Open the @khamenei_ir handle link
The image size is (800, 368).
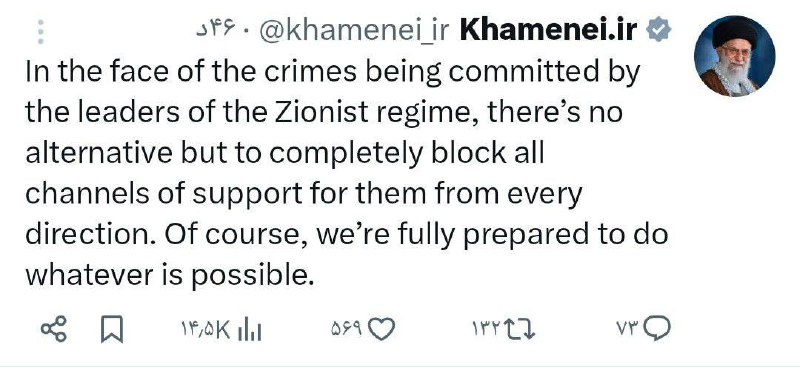tap(354, 32)
